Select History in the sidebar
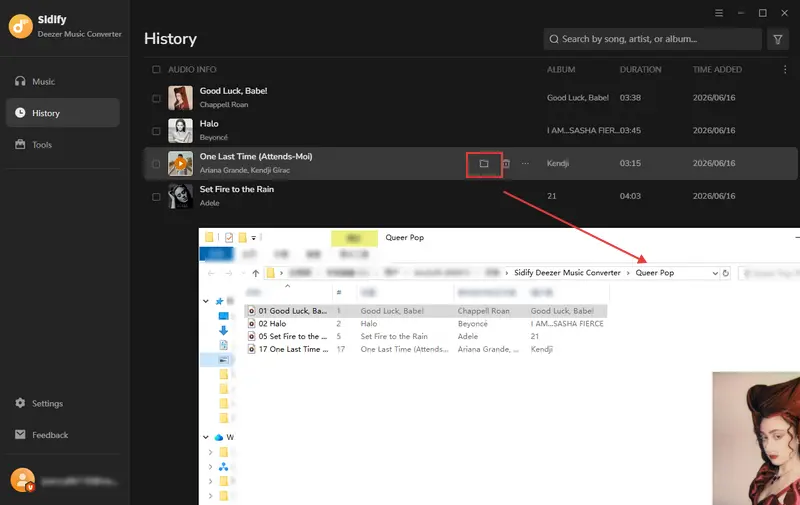The image size is (800, 505). tap(63, 113)
